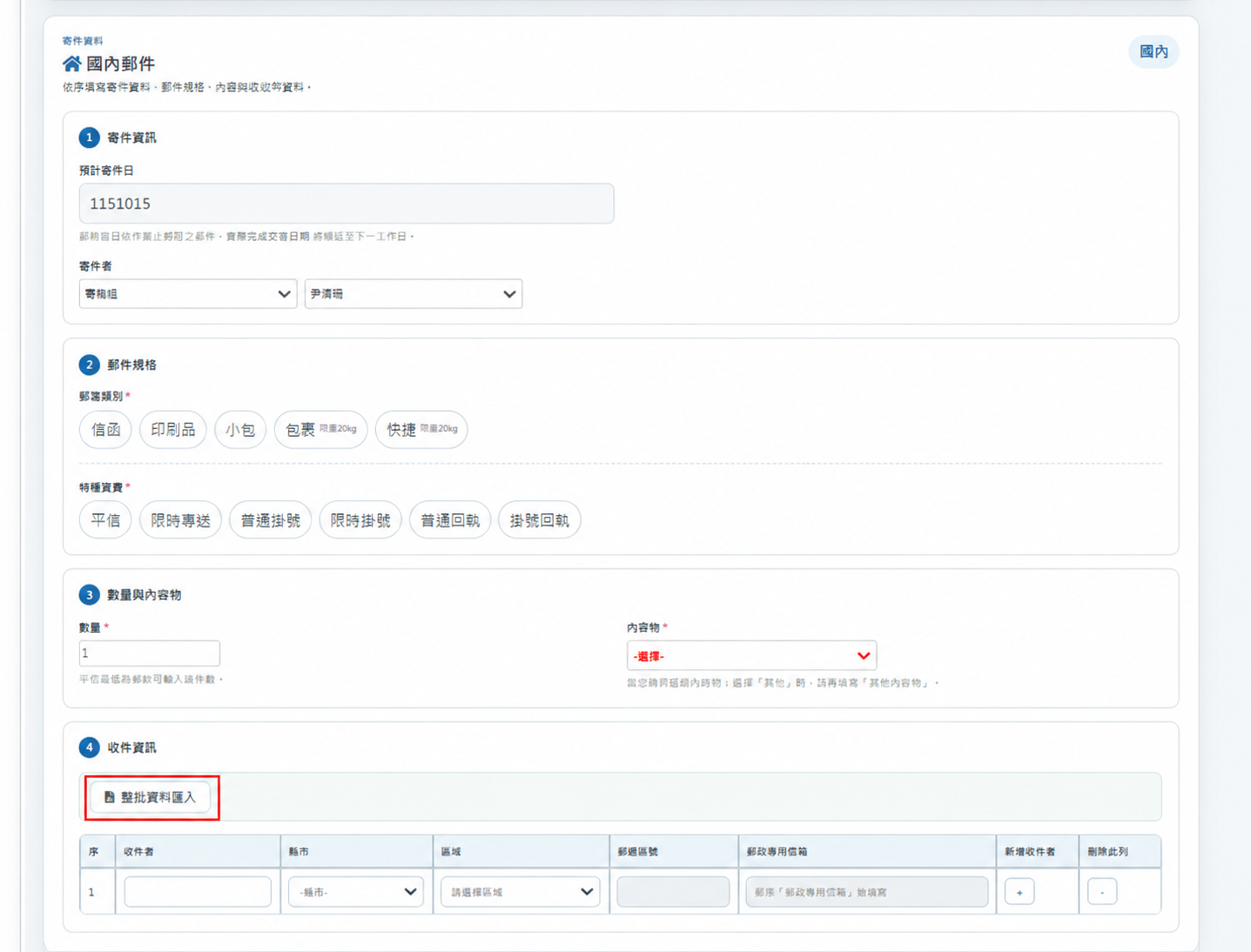Select the 信函 mail type

(x=105, y=430)
